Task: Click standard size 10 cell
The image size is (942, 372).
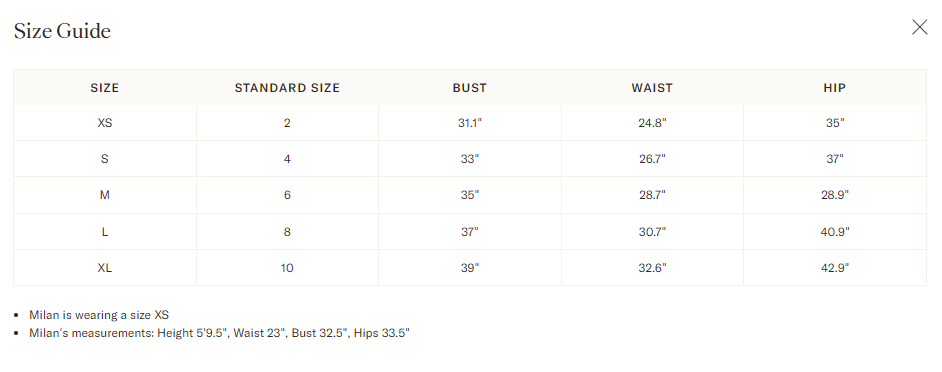Action: pyautogui.click(x=287, y=268)
